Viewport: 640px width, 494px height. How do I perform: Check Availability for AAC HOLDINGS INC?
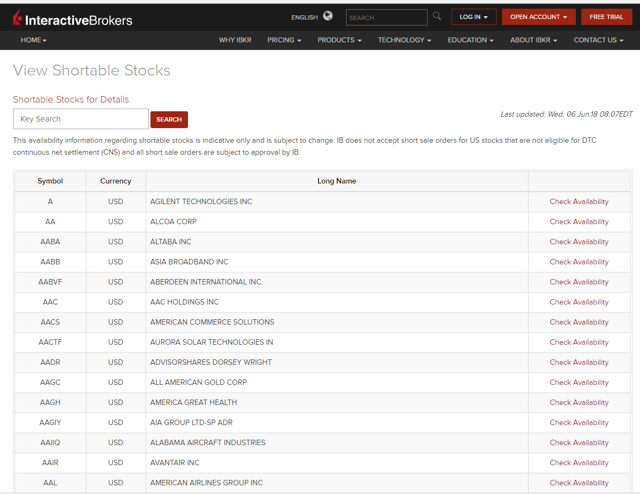[x=579, y=302]
